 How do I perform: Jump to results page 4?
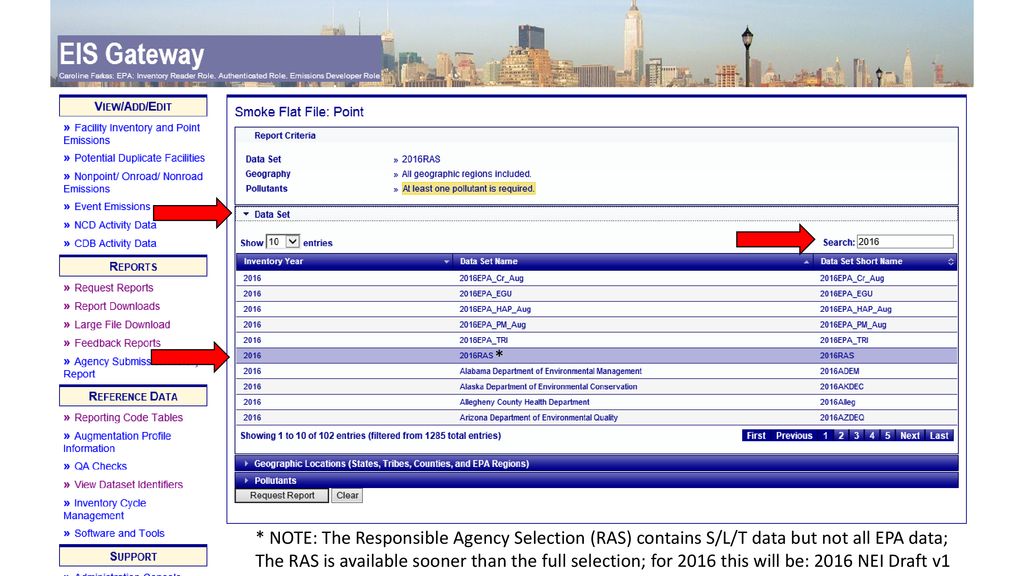tap(872, 436)
